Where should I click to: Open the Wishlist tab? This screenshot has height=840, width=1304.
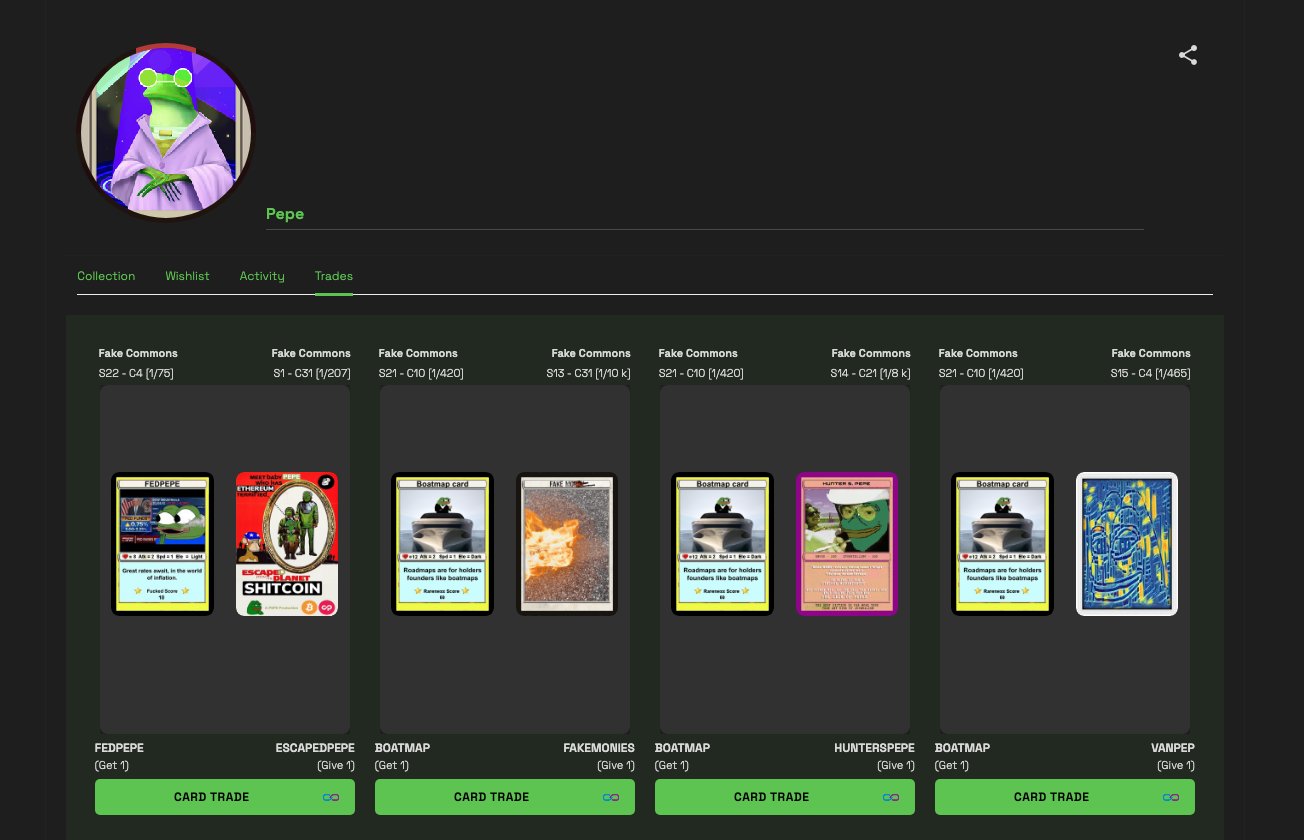187,276
